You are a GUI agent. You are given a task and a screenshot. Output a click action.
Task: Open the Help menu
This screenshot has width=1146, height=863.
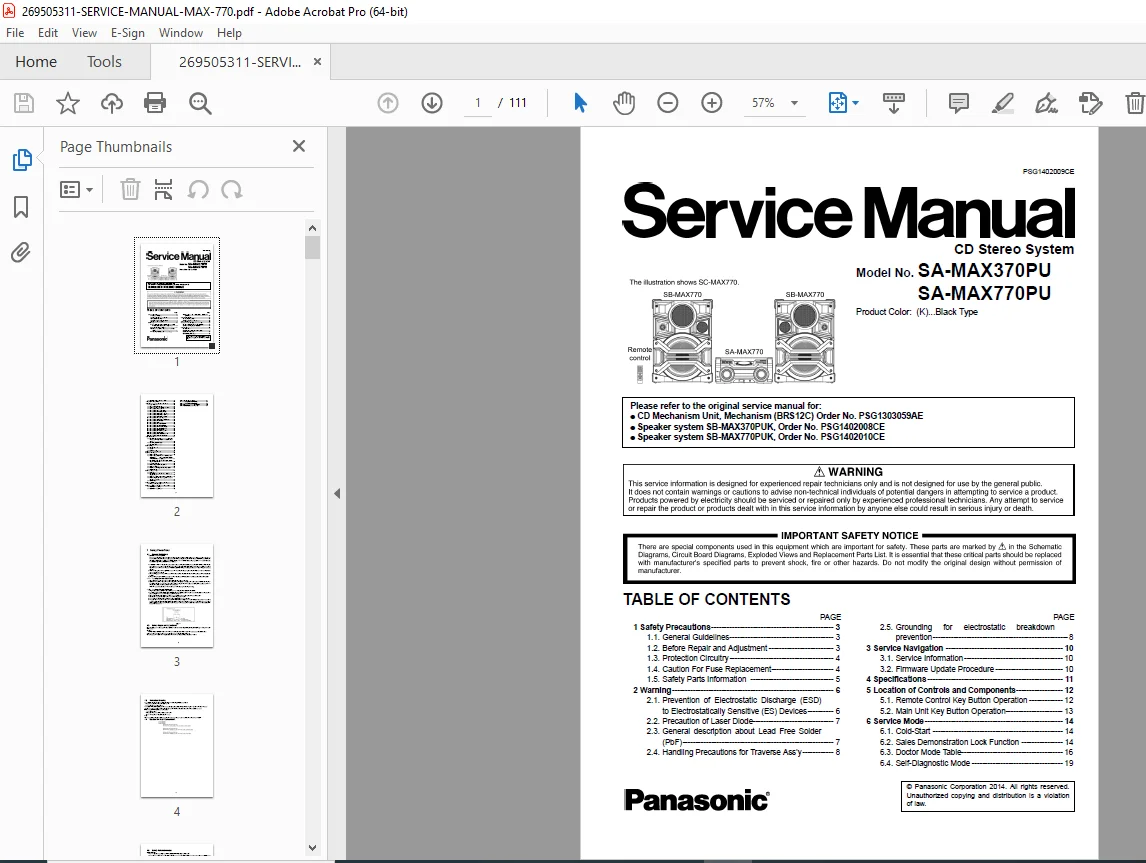(x=229, y=33)
